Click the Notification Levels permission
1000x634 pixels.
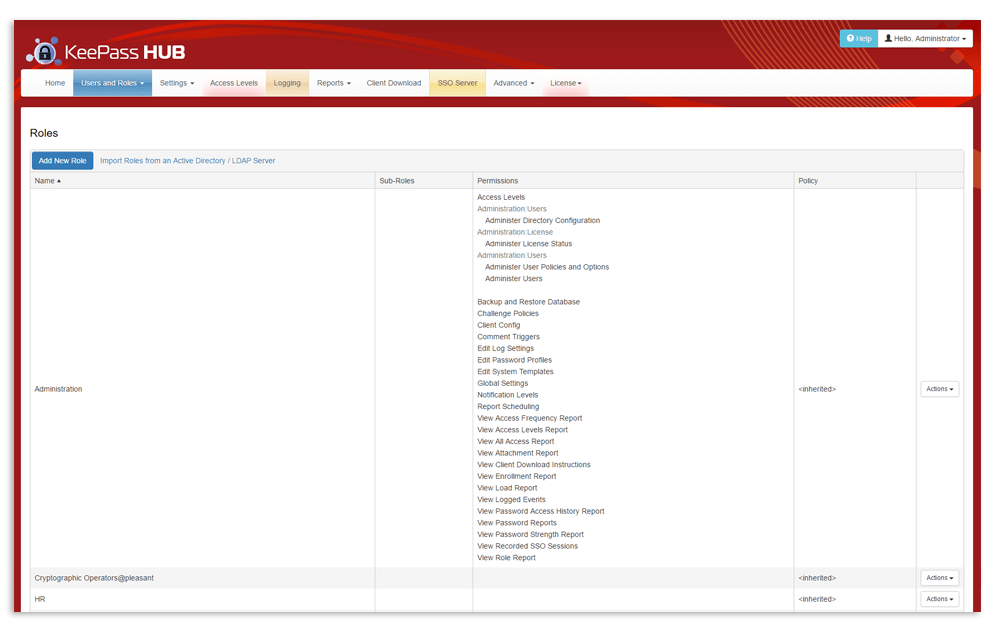(508, 395)
